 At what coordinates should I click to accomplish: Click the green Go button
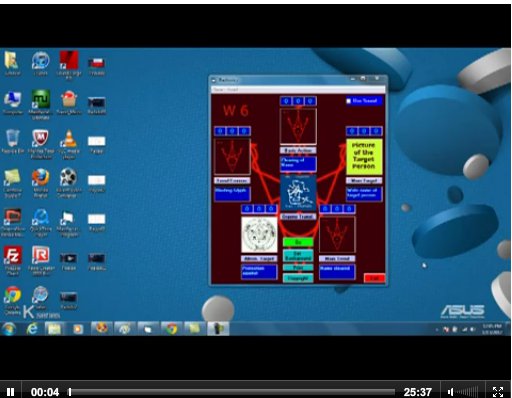(x=298, y=242)
